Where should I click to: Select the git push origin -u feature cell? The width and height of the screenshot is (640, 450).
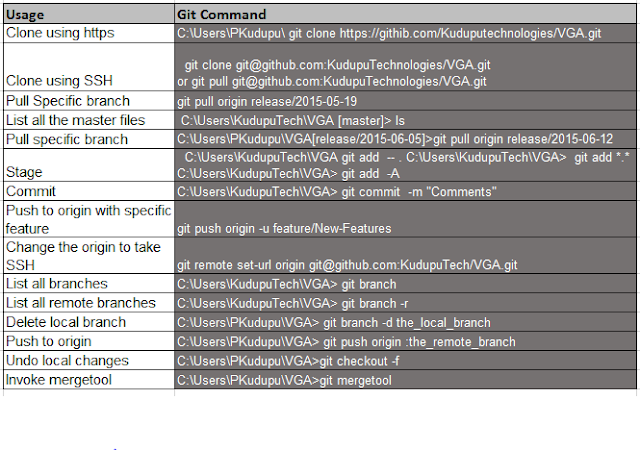[x=405, y=218]
